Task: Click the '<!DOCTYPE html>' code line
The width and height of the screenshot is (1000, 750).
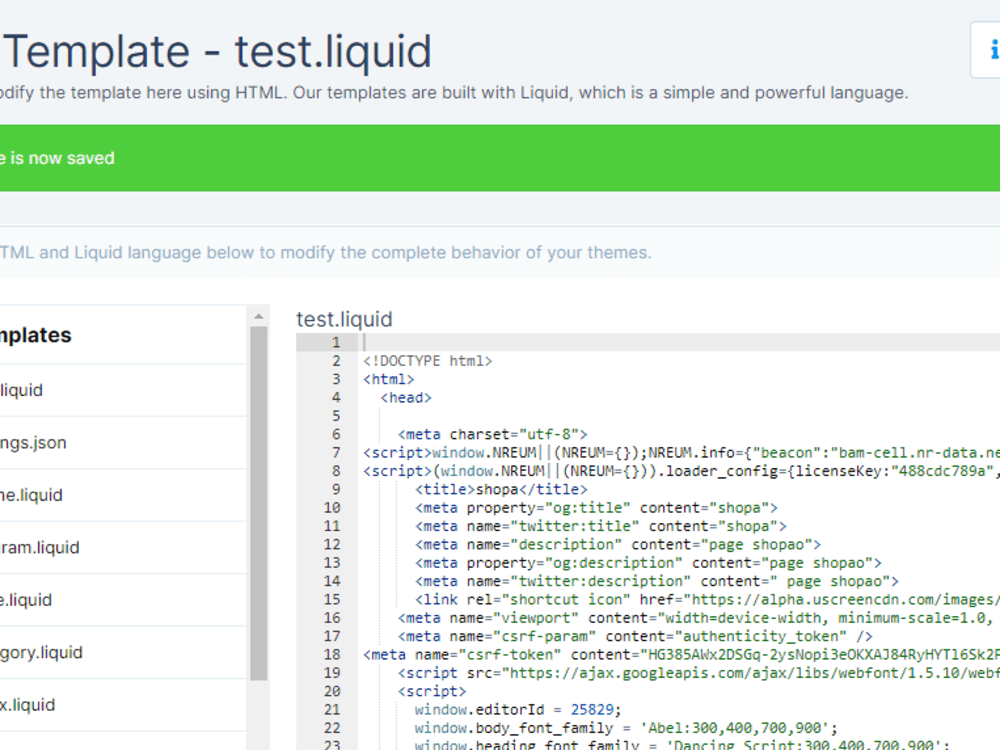Action: point(427,361)
